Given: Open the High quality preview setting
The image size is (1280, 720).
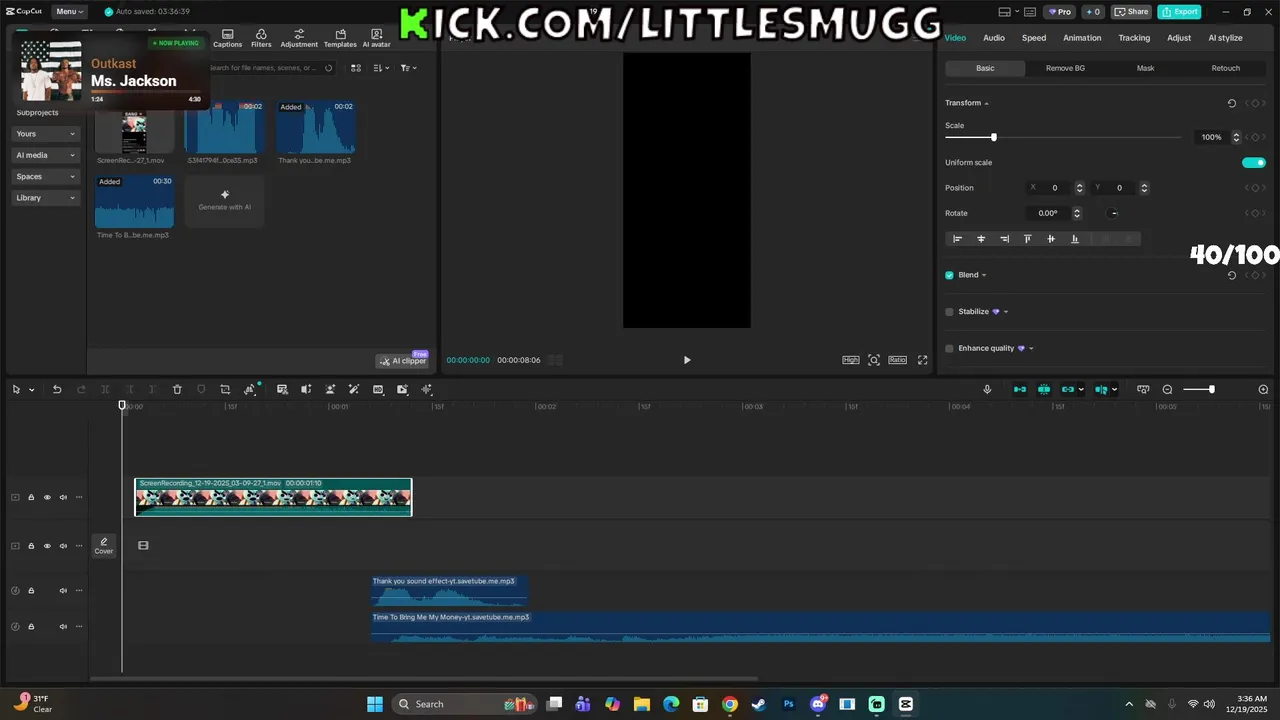Looking at the screenshot, I should (851, 360).
